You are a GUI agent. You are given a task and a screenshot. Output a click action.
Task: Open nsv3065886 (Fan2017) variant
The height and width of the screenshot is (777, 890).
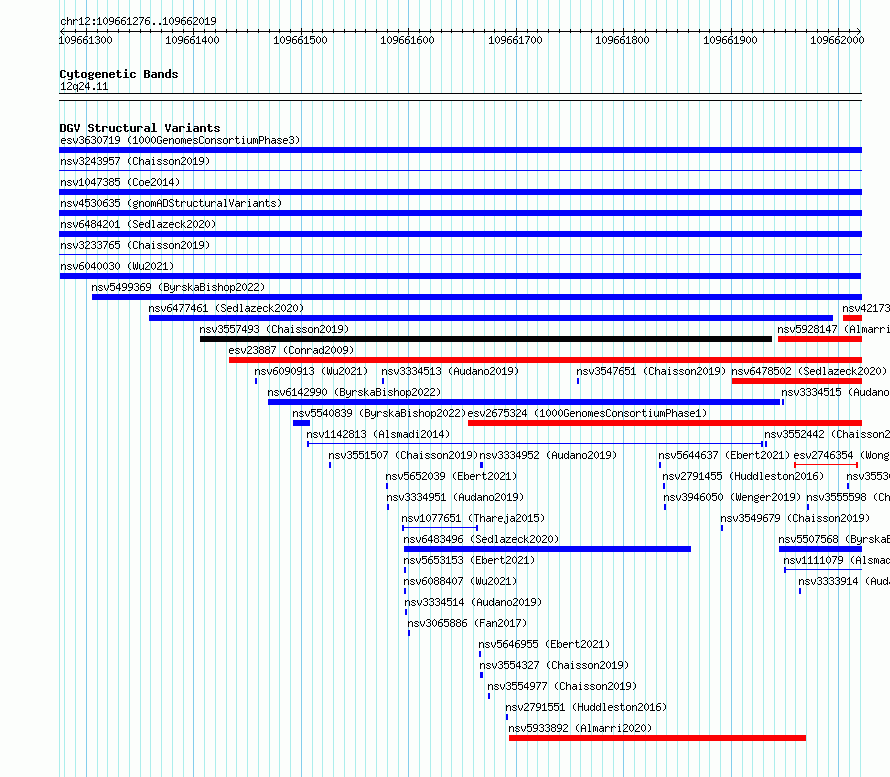click(x=467, y=623)
